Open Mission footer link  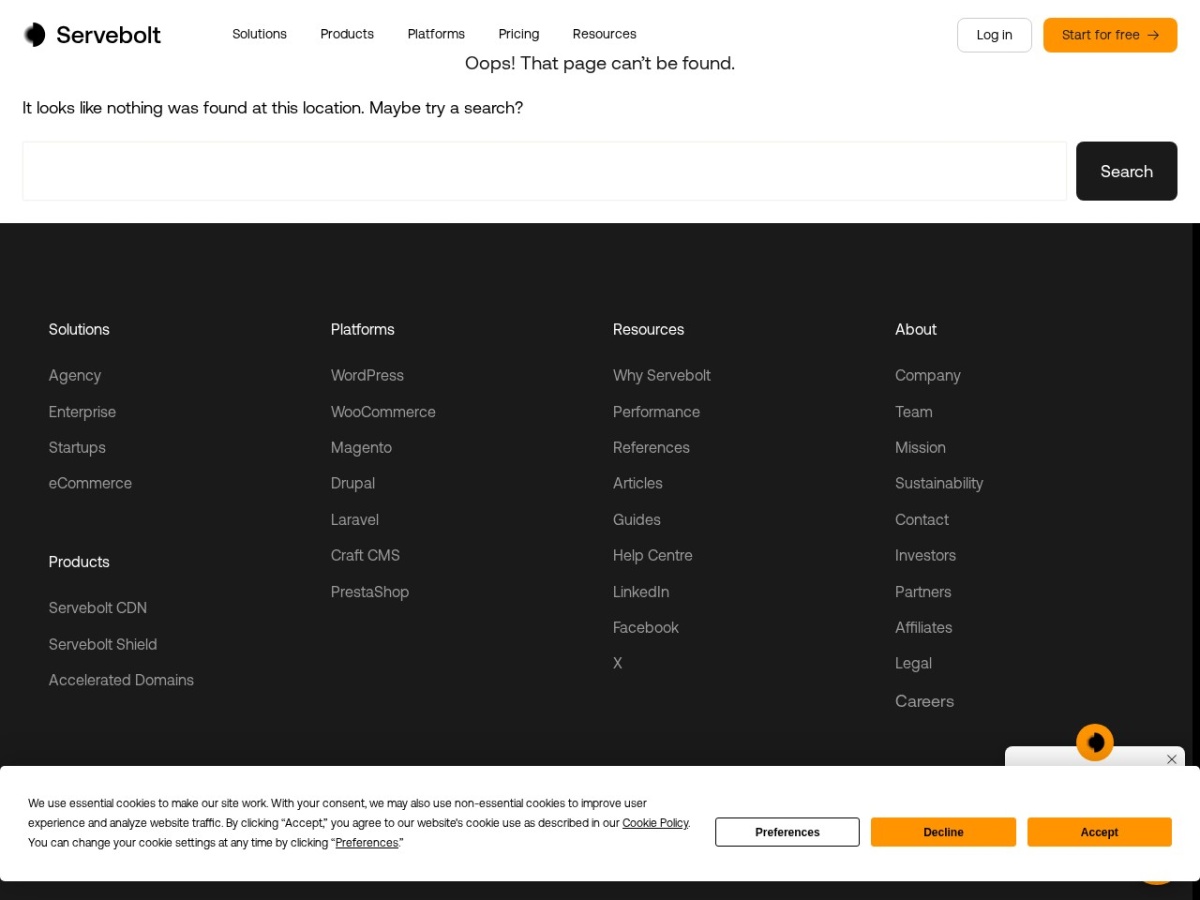[x=920, y=448]
